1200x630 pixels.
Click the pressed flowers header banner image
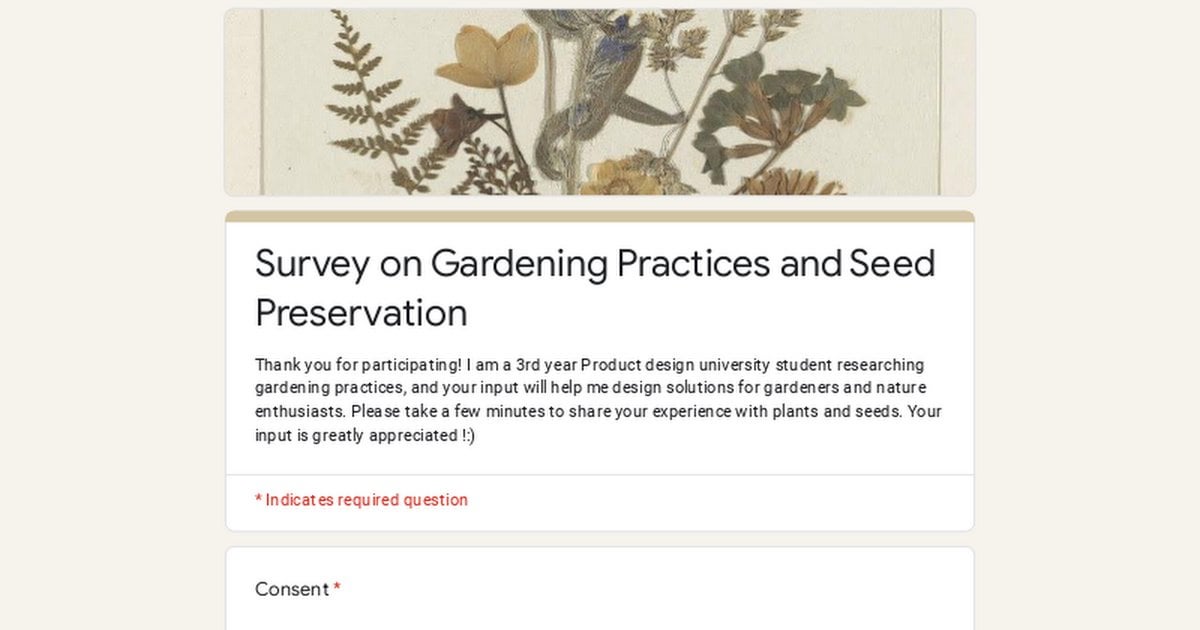(600, 102)
